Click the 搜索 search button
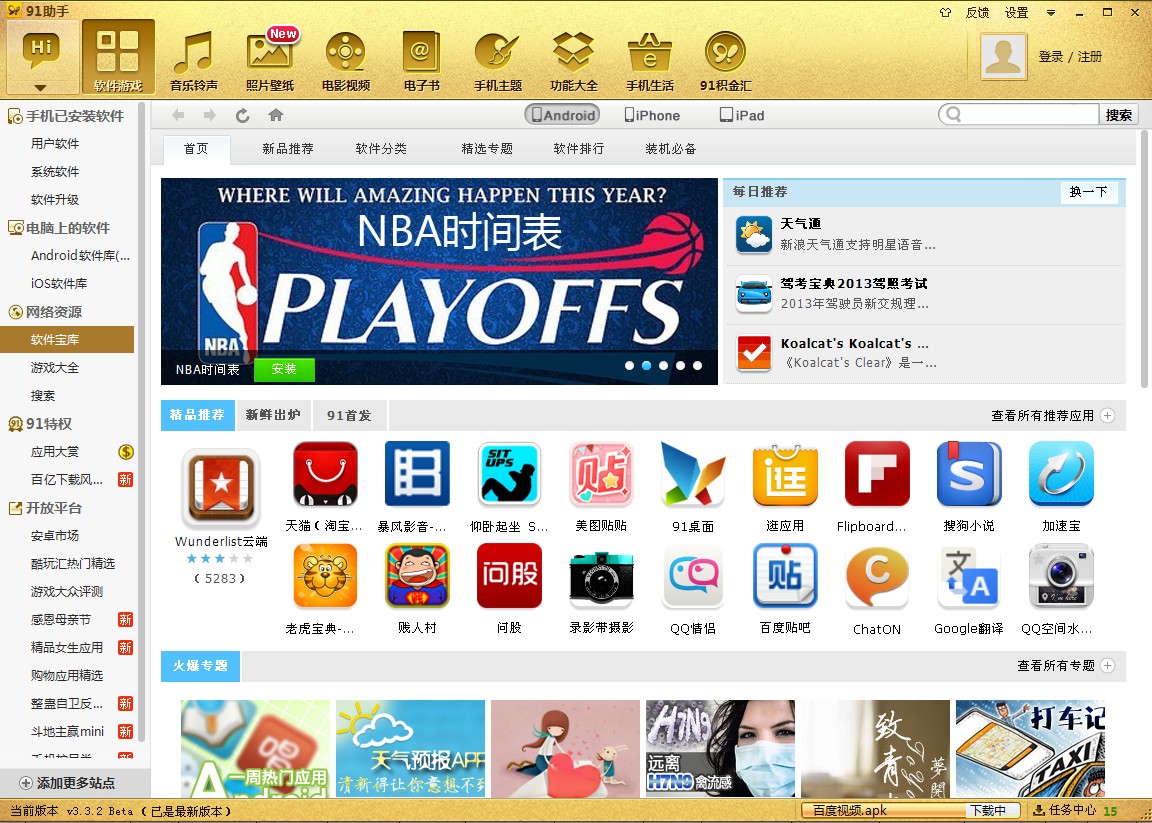This screenshot has height=823, width=1152. tap(1119, 115)
